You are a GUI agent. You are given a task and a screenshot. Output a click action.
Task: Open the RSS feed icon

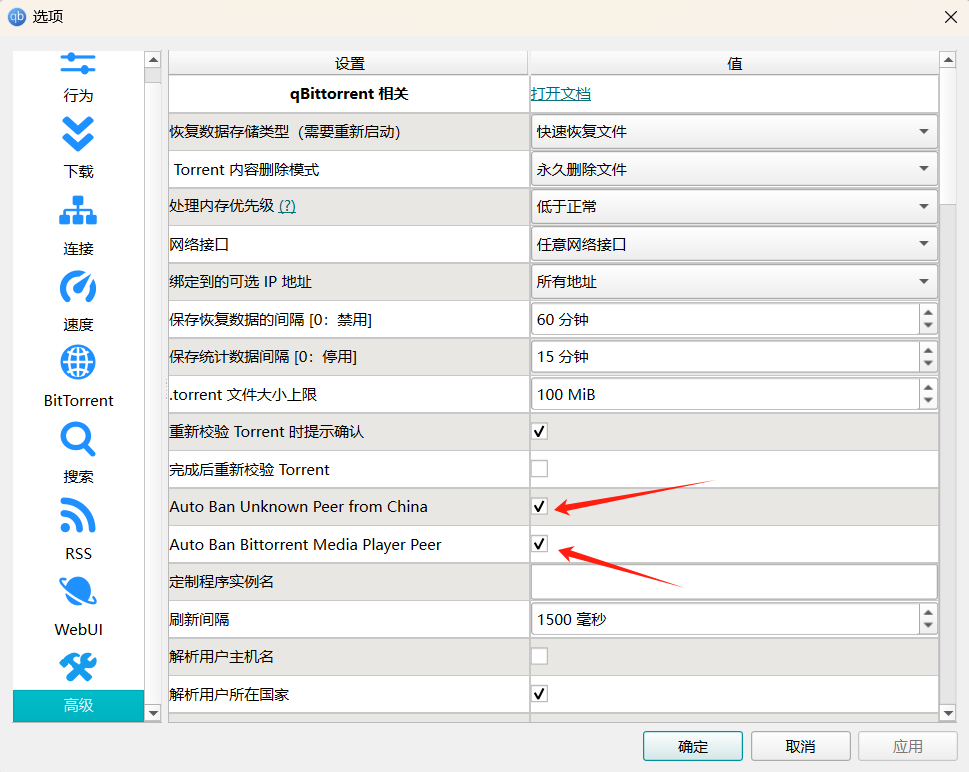(78, 515)
